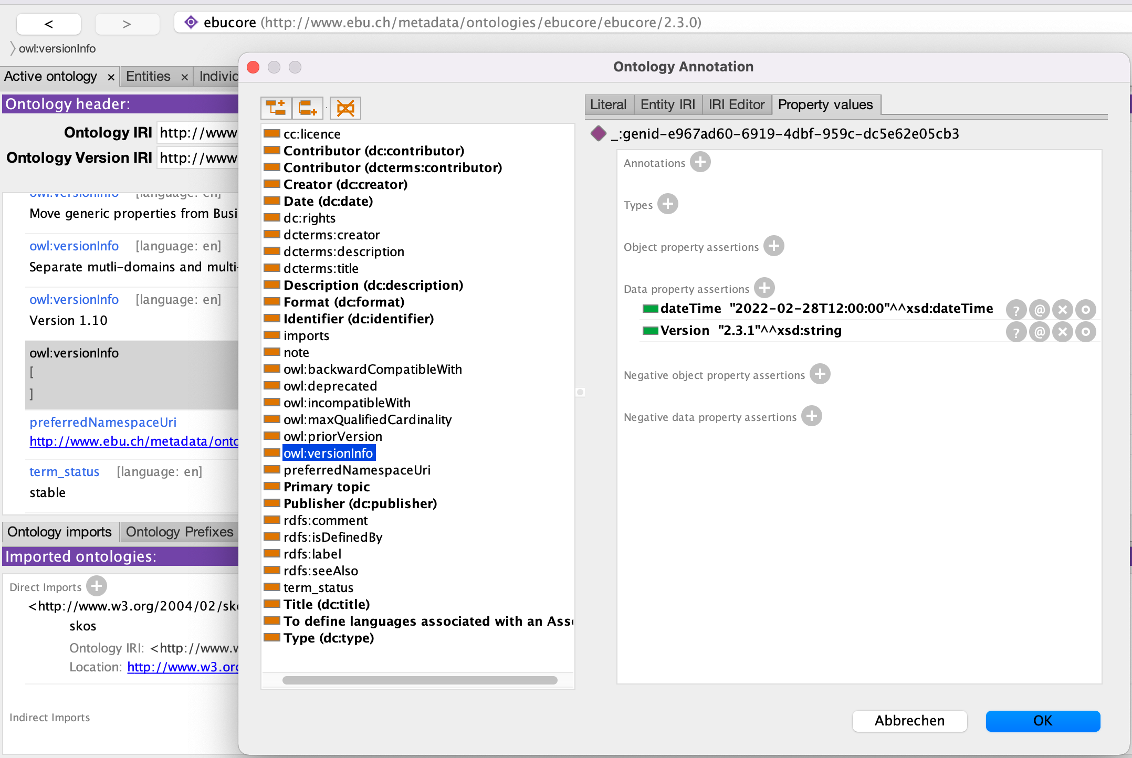Click Ontology Version IRI field
Image resolution: width=1132 pixels, height=758 pixels.
tap(198, 158)
